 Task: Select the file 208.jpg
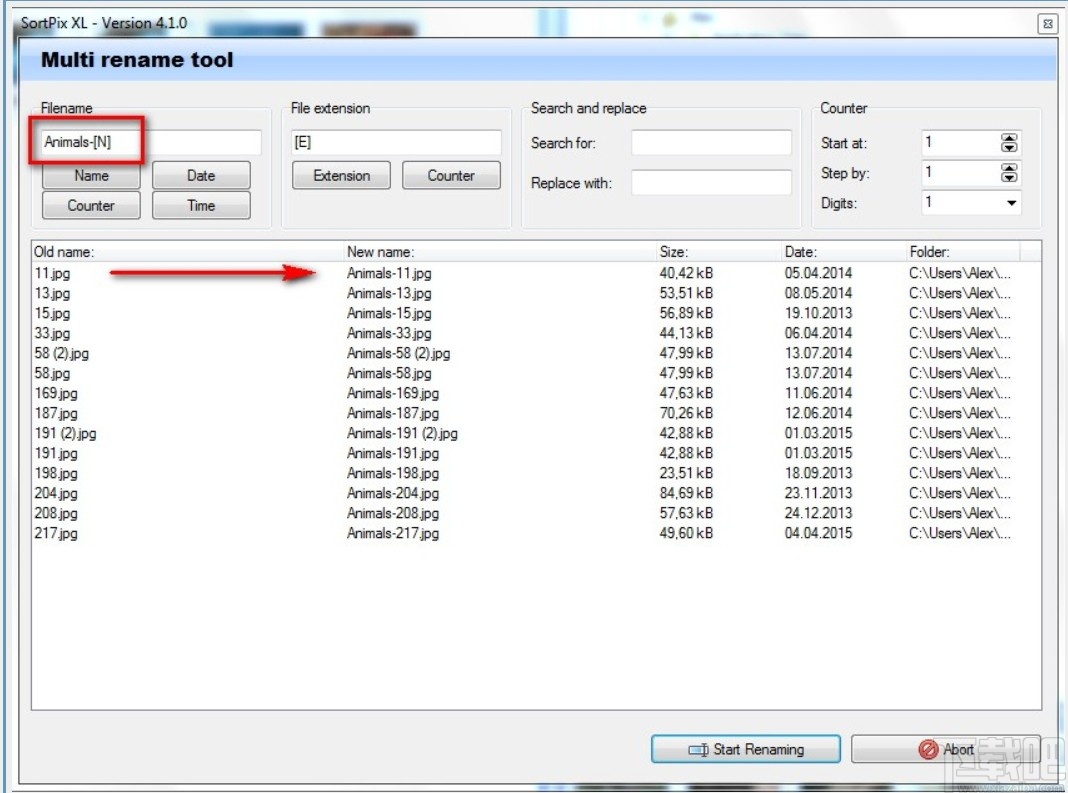(x=56, y=513)
